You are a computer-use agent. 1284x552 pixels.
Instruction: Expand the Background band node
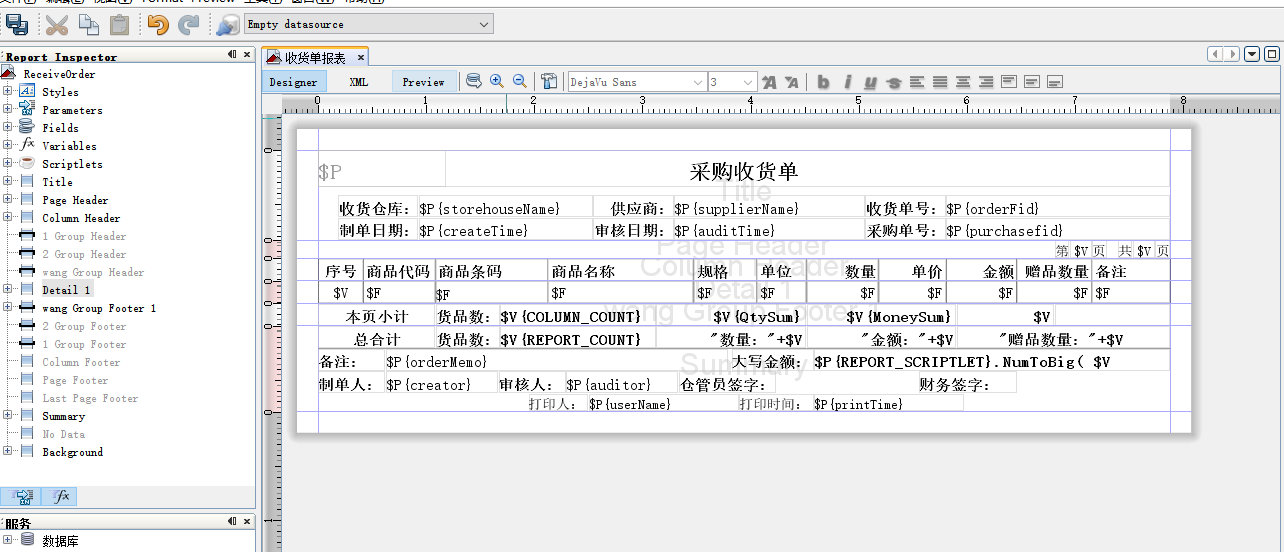coord(8,452)
